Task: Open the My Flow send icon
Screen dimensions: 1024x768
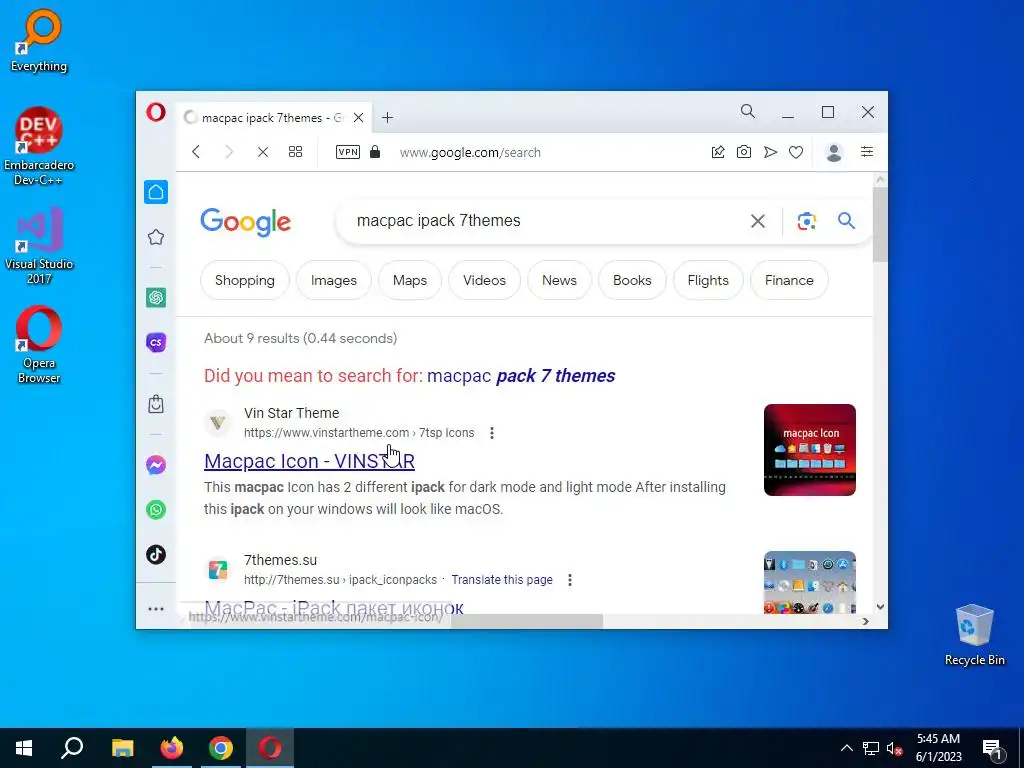Action: [771, 152]
